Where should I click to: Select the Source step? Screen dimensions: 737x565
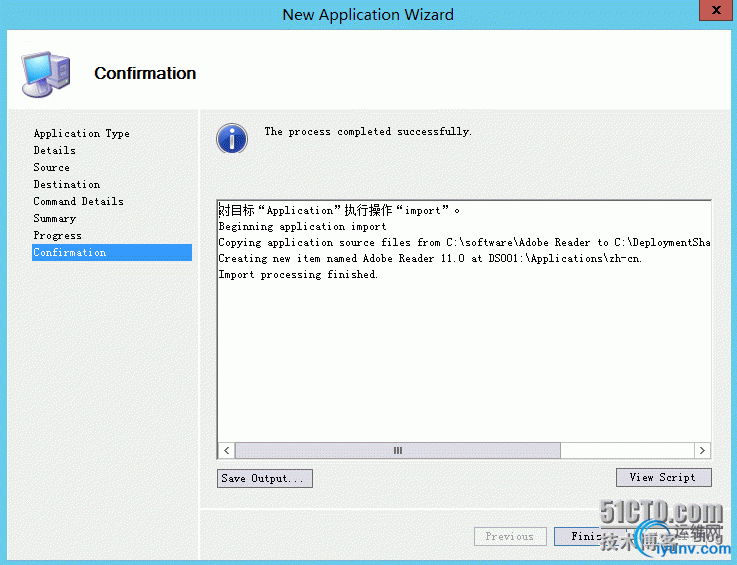[x=52, y=167]
